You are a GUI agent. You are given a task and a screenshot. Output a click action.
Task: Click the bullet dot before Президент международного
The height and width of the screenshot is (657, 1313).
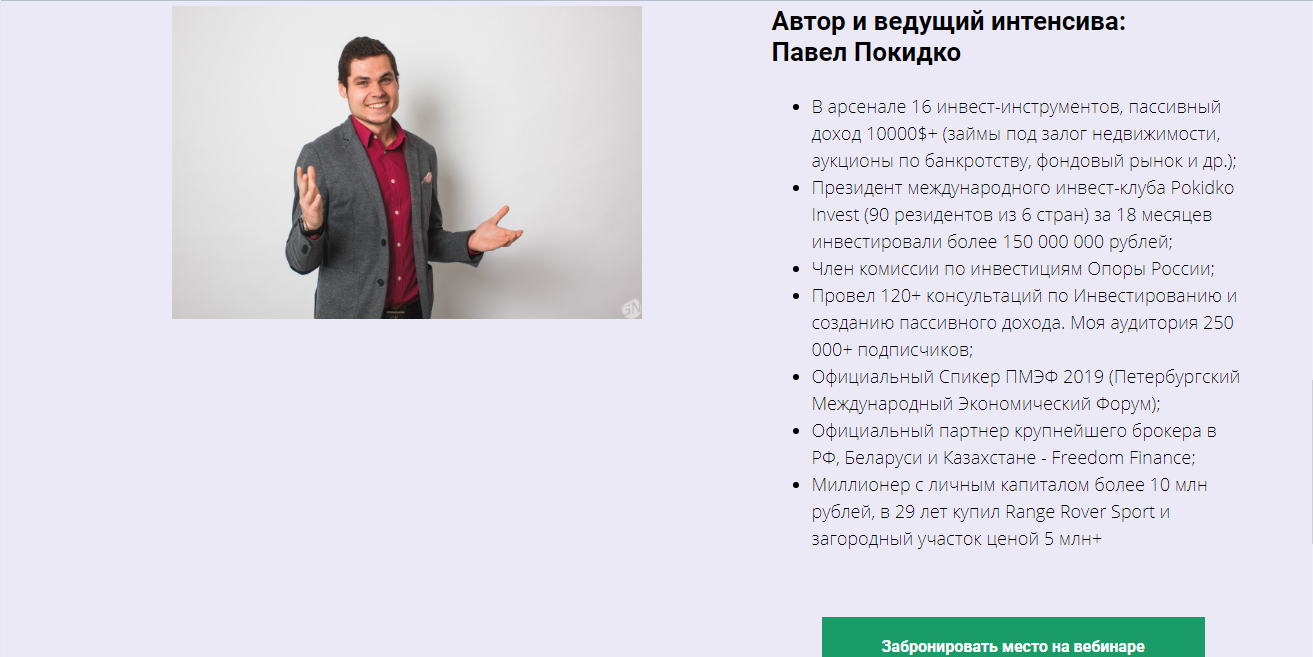(796, 188)
